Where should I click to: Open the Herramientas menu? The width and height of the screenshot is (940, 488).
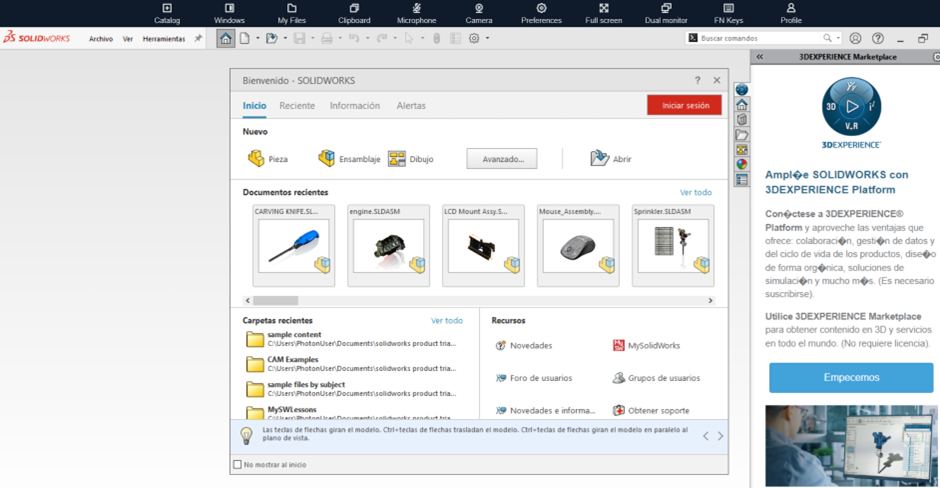pyautogui.click(x=164, y=39)
